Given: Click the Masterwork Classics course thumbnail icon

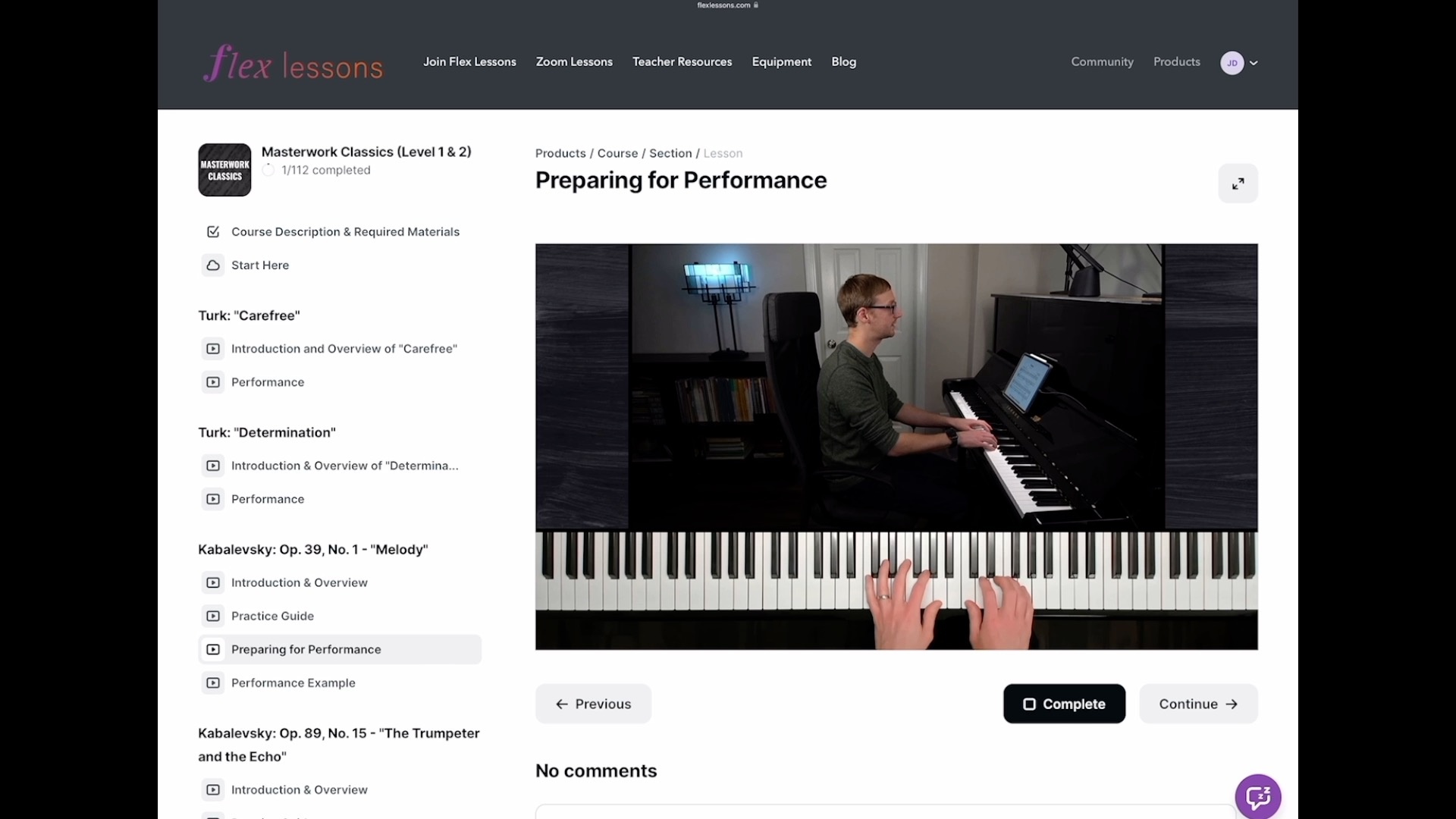Looking at the screenshot, I should pos(224,169).
